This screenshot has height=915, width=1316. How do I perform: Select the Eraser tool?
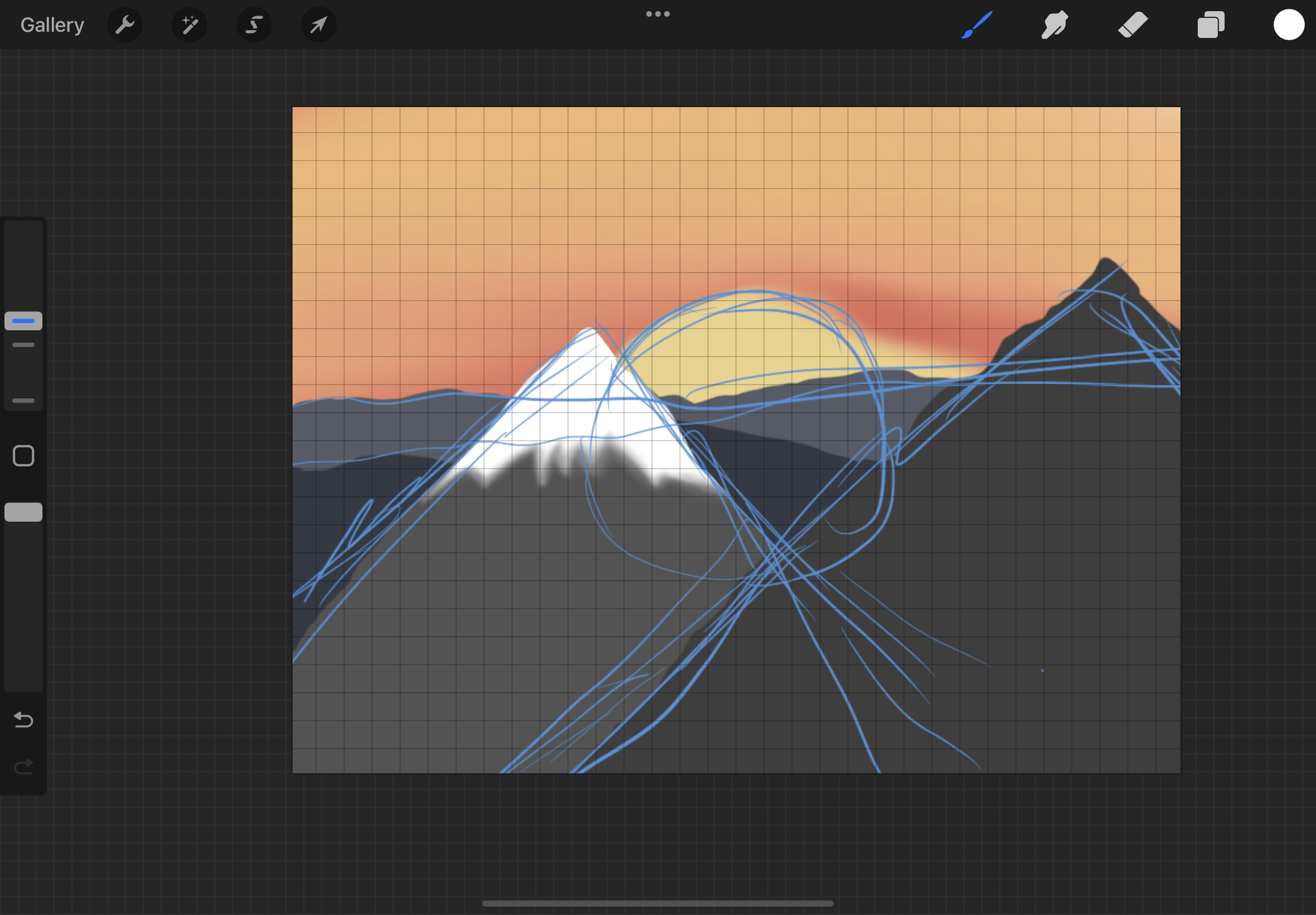point(1133,25)
